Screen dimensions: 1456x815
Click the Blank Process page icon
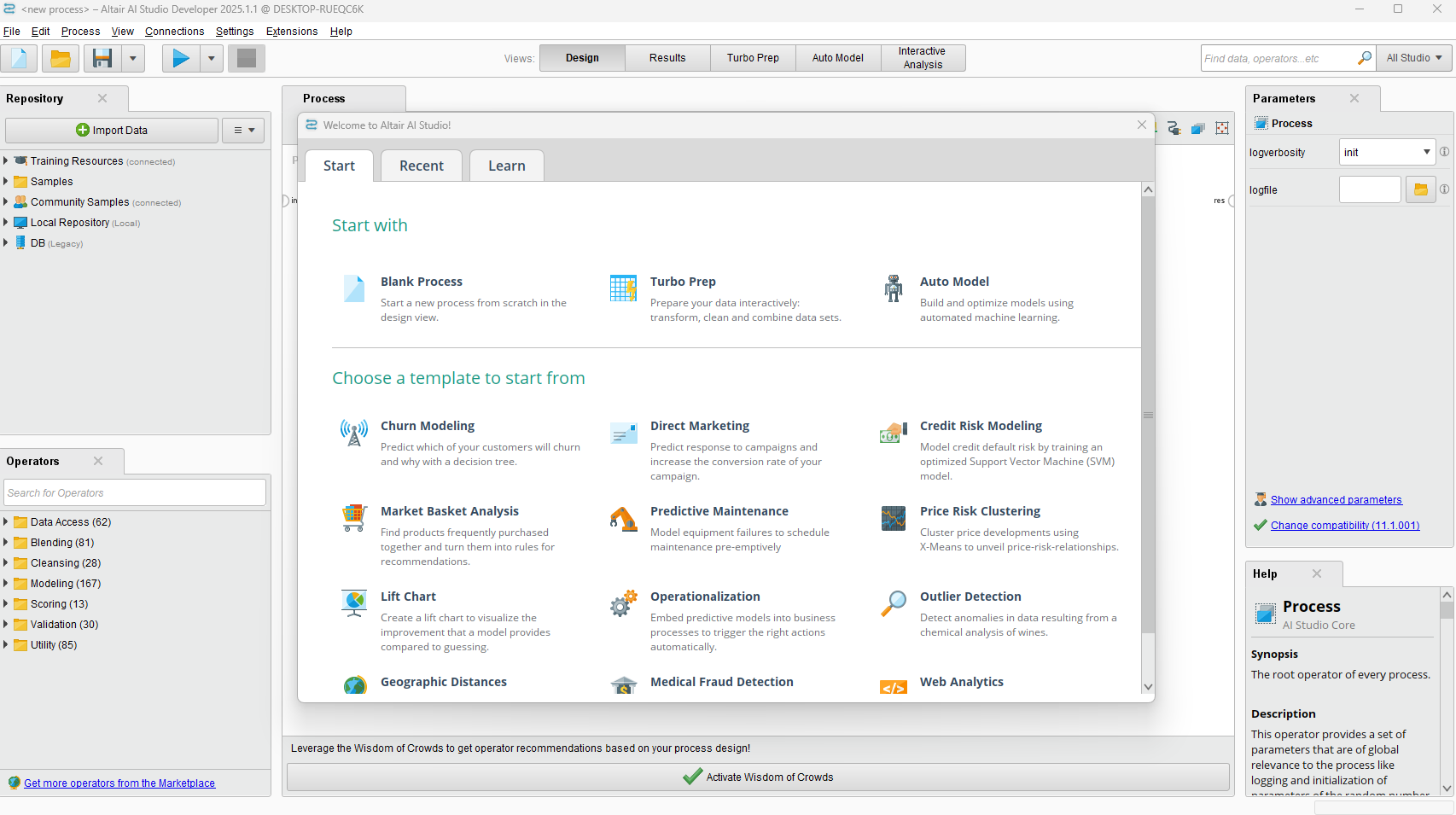(354, 288)
